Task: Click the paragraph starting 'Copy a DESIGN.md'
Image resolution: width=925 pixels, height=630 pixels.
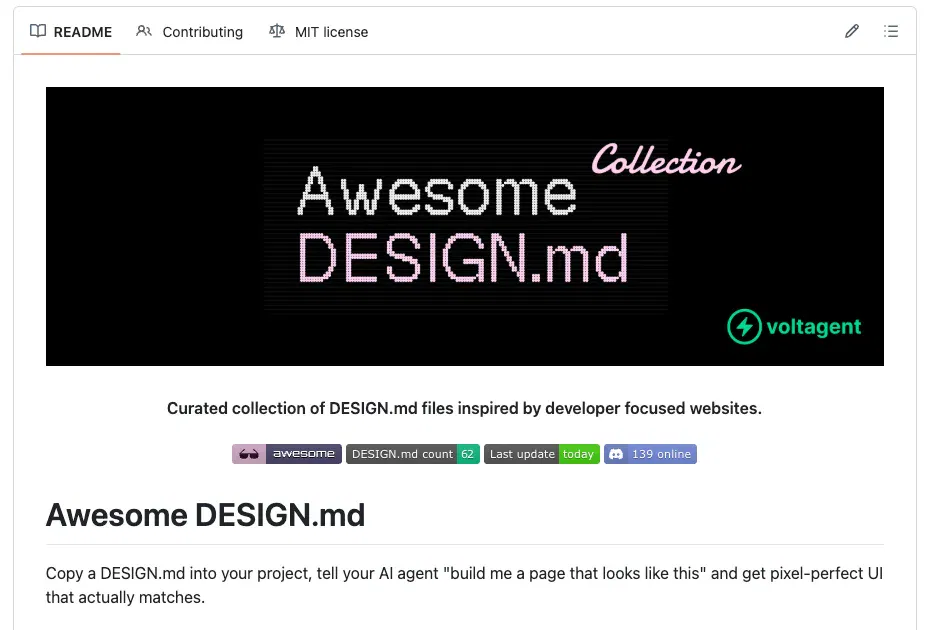Action: pyautogui.click(x=464, y=585)
